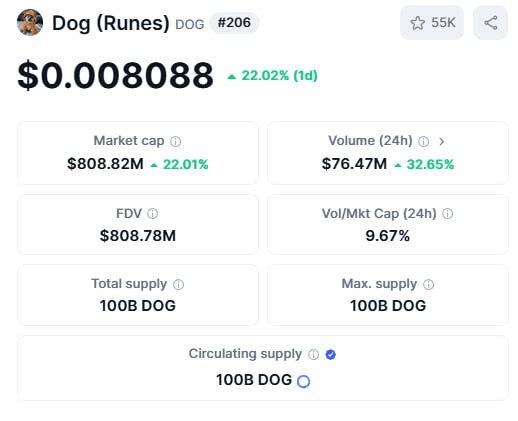
Task: Select the DOG ticker symbol
Action: 190,24
